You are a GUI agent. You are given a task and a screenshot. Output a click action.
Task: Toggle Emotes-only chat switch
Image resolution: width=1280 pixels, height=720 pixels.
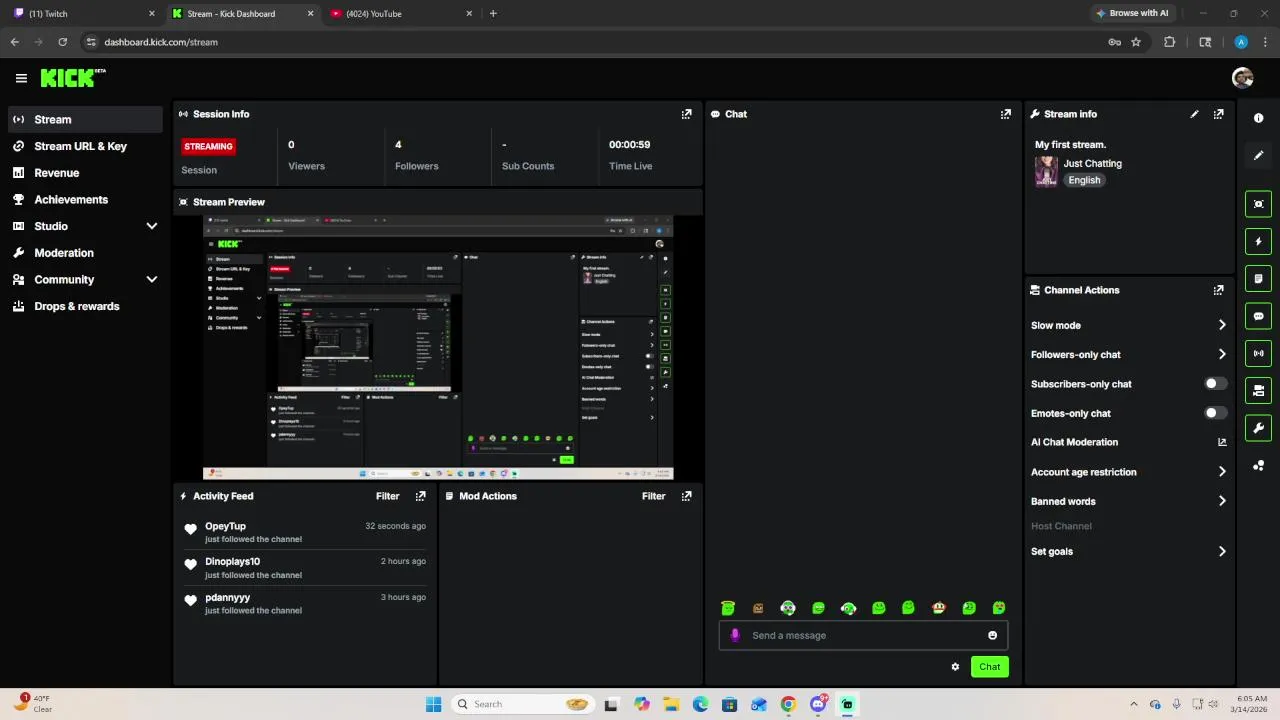coord(1215,413)
